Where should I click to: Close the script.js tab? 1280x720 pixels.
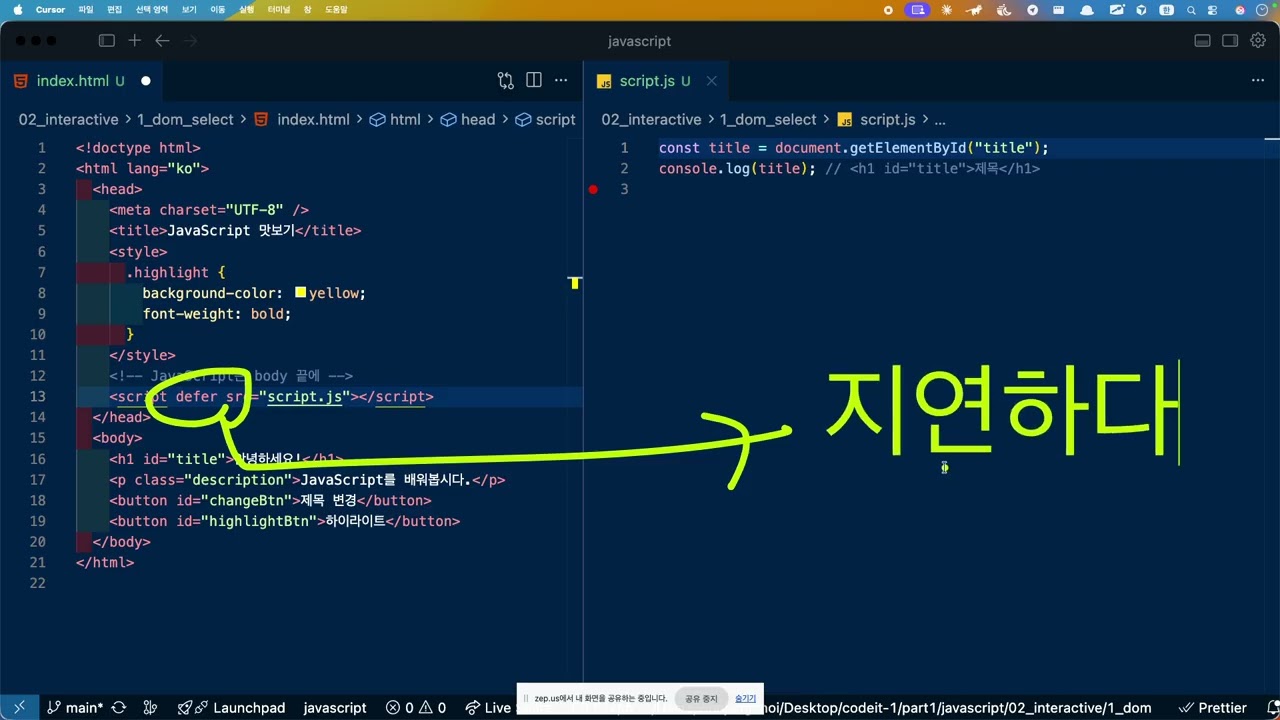tap(711, 81)
